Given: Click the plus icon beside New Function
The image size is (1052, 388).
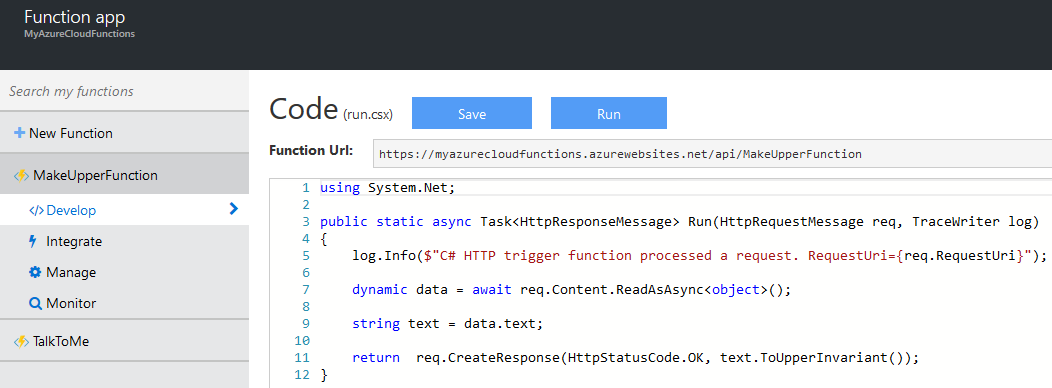Looking at the screenshot, I should point(19,133).
